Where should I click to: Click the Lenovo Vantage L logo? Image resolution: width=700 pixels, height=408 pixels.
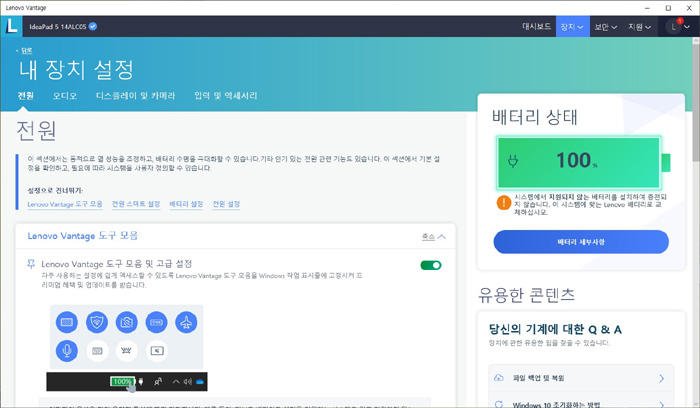pyautogui.click(x=11, y=26)
